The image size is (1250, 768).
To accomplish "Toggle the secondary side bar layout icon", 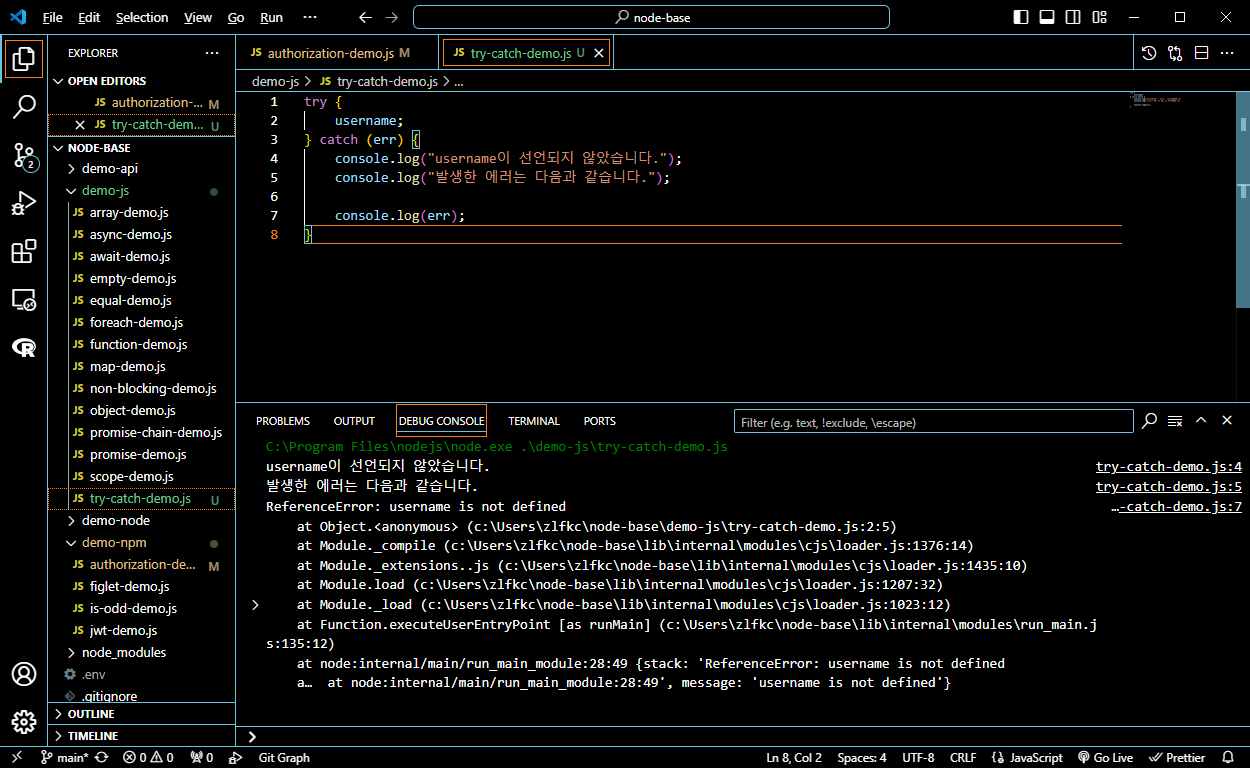I will [1073, 17].
